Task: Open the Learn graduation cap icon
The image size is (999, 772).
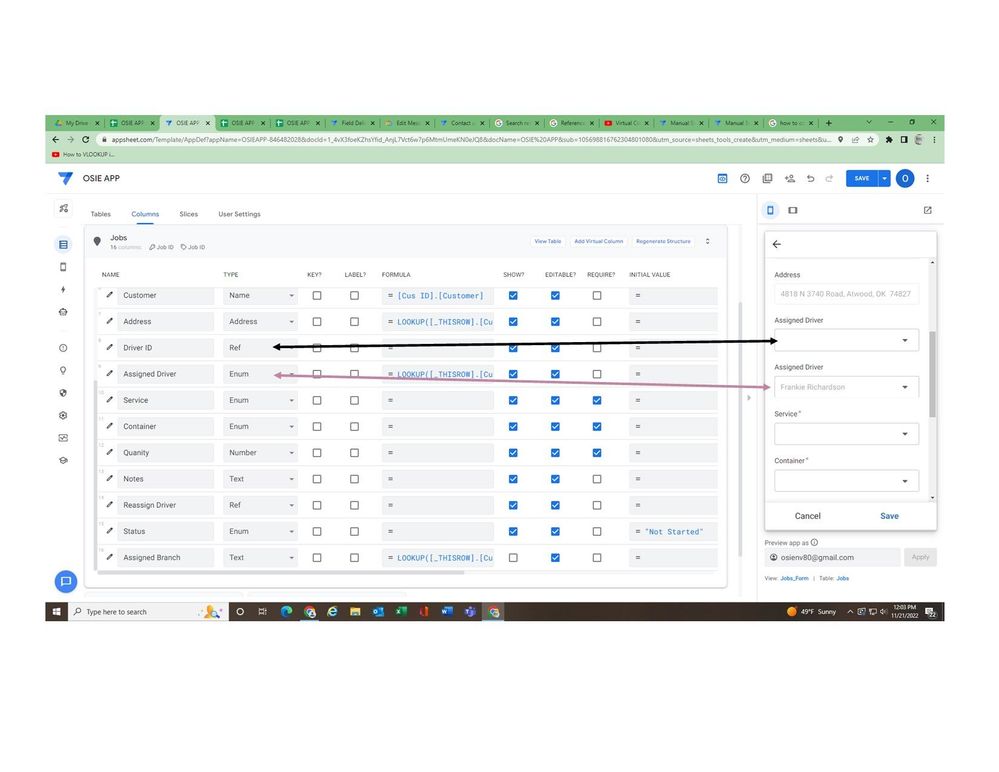Action: 63,461
